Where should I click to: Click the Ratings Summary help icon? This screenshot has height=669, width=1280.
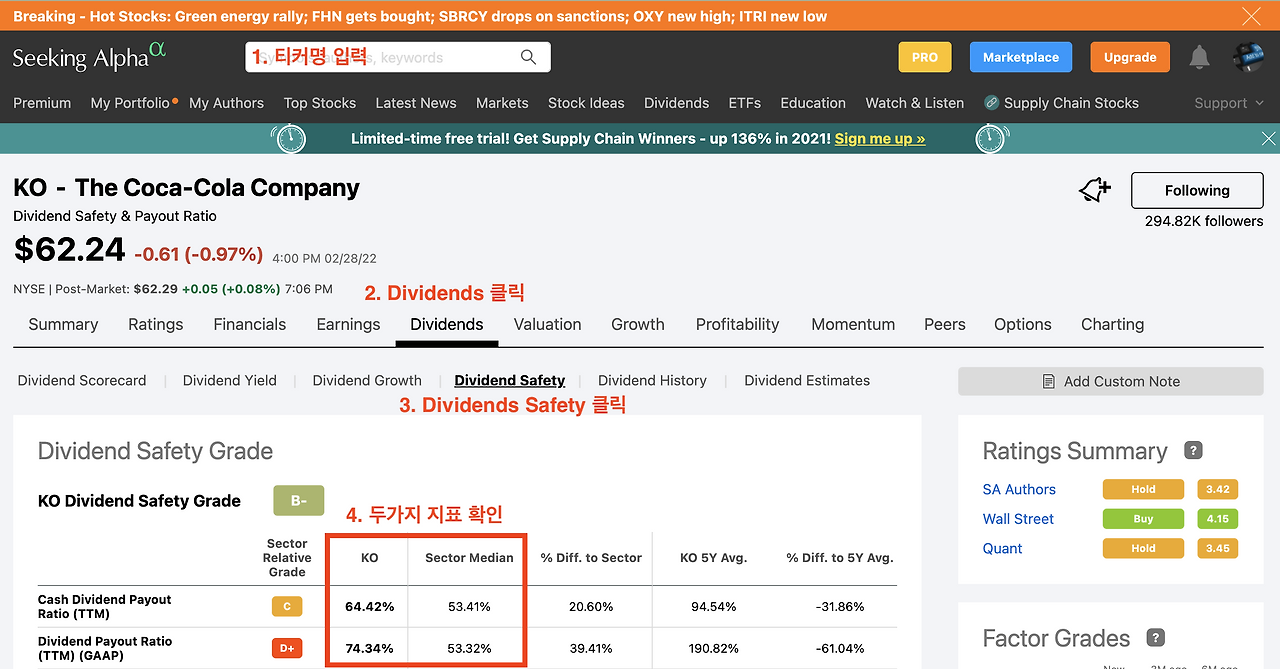point(1193,451)
